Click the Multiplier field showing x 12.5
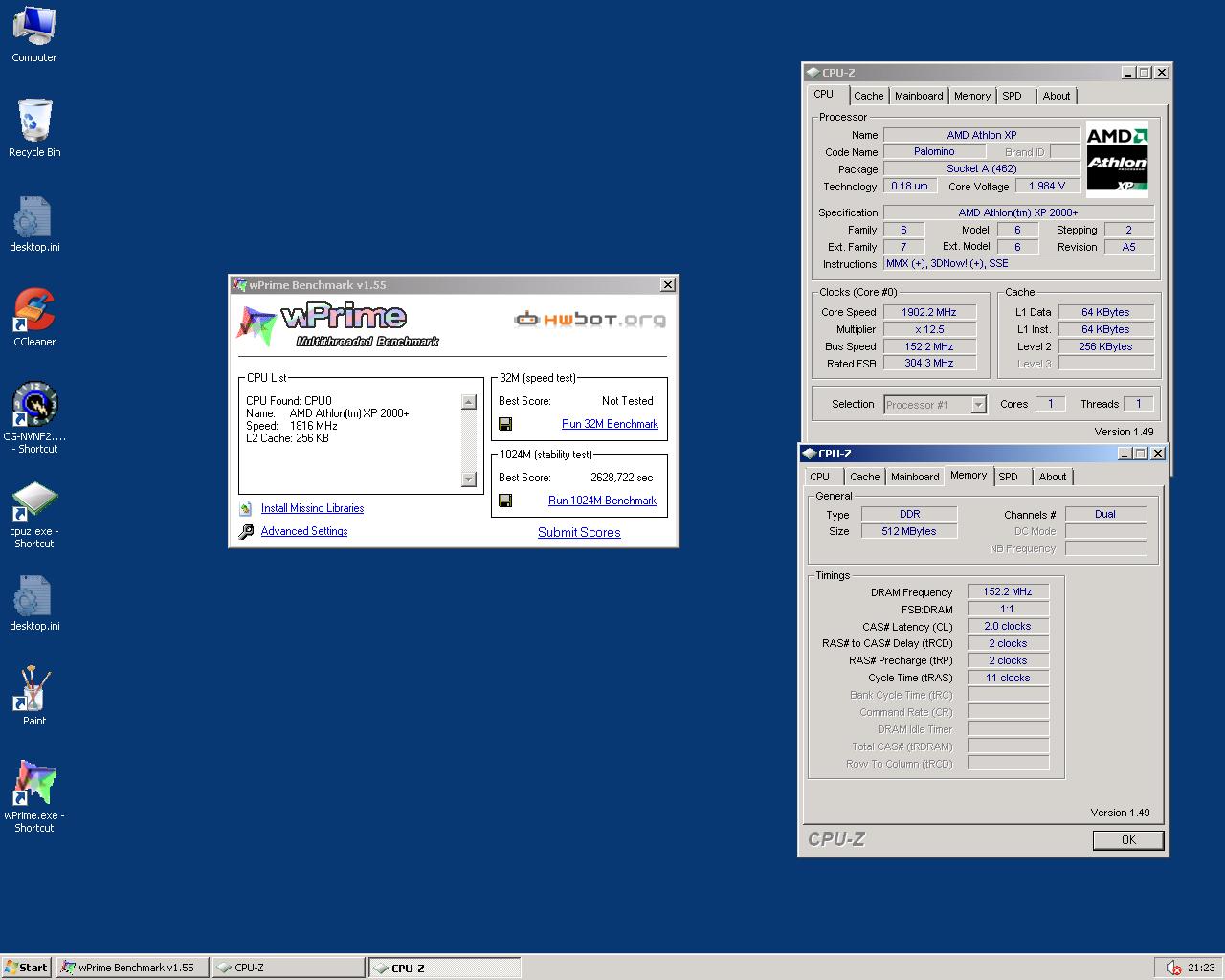This screenshot has height=980, width=1225. click(x=929, y=329)
